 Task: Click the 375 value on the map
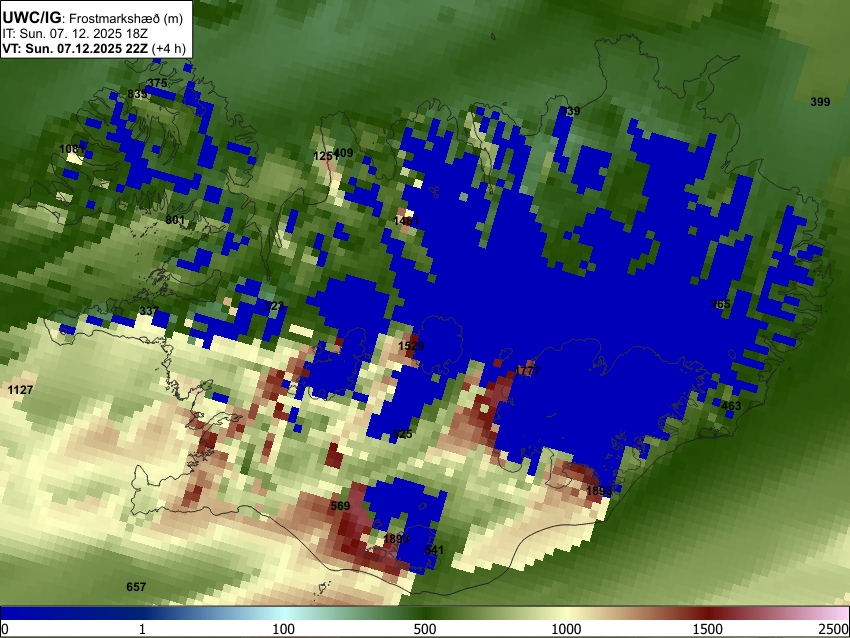tap(157, 83)
